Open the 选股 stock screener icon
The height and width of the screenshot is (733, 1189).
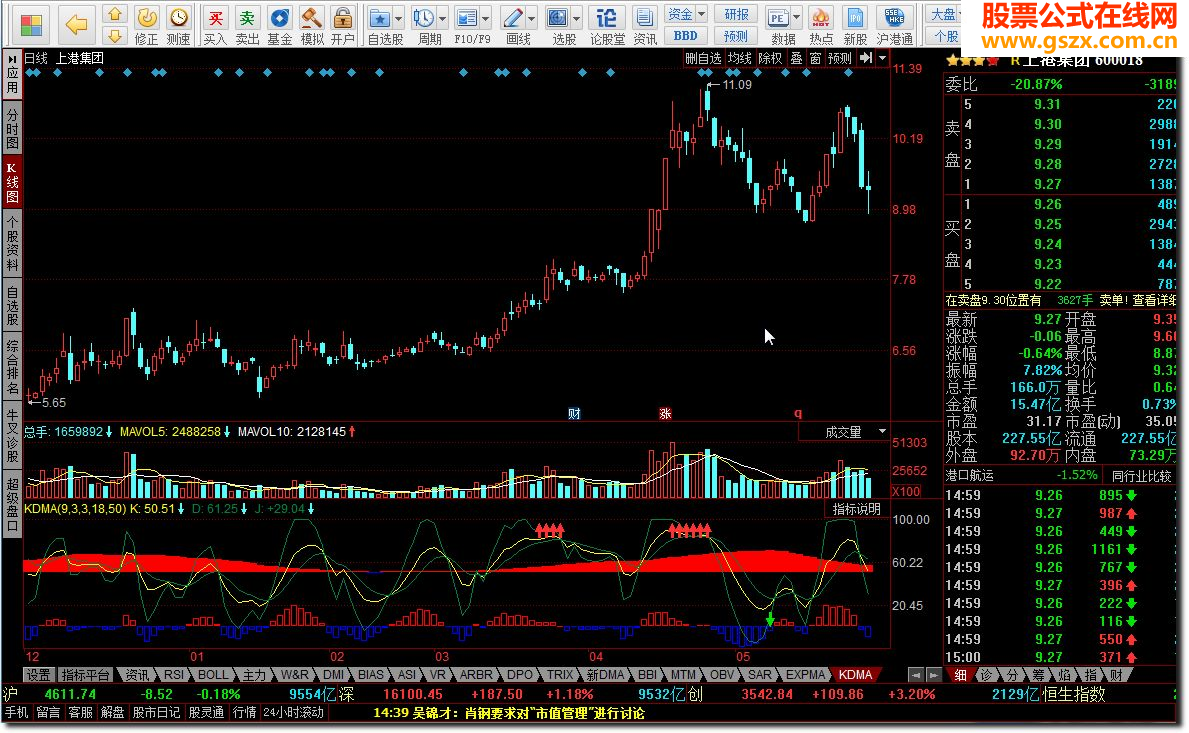(x=558, y=18)
